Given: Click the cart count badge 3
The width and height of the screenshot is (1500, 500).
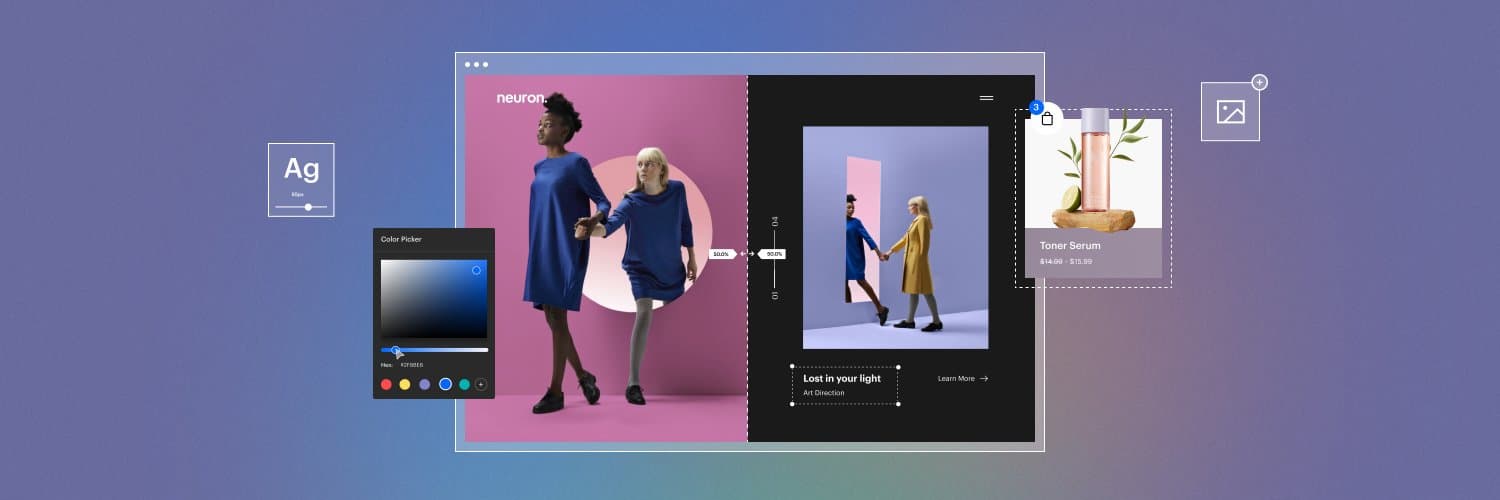Looking at the screenshot, I should [1036, 107].
